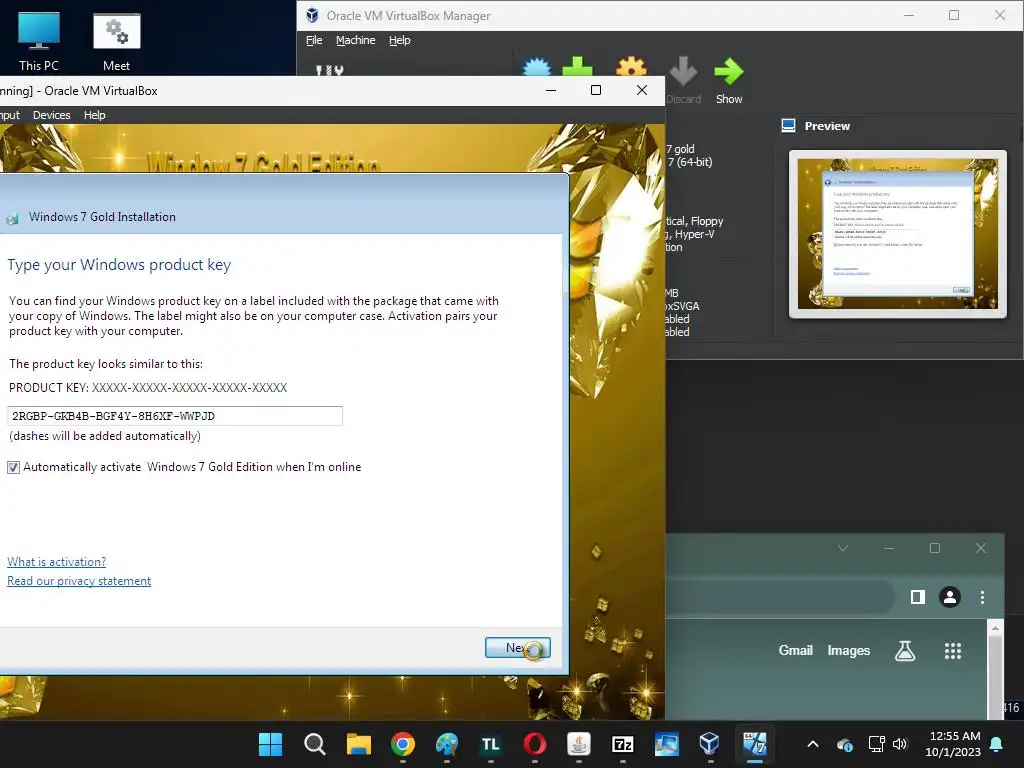Open File Explorer from the taskbar

click(359, 744)
